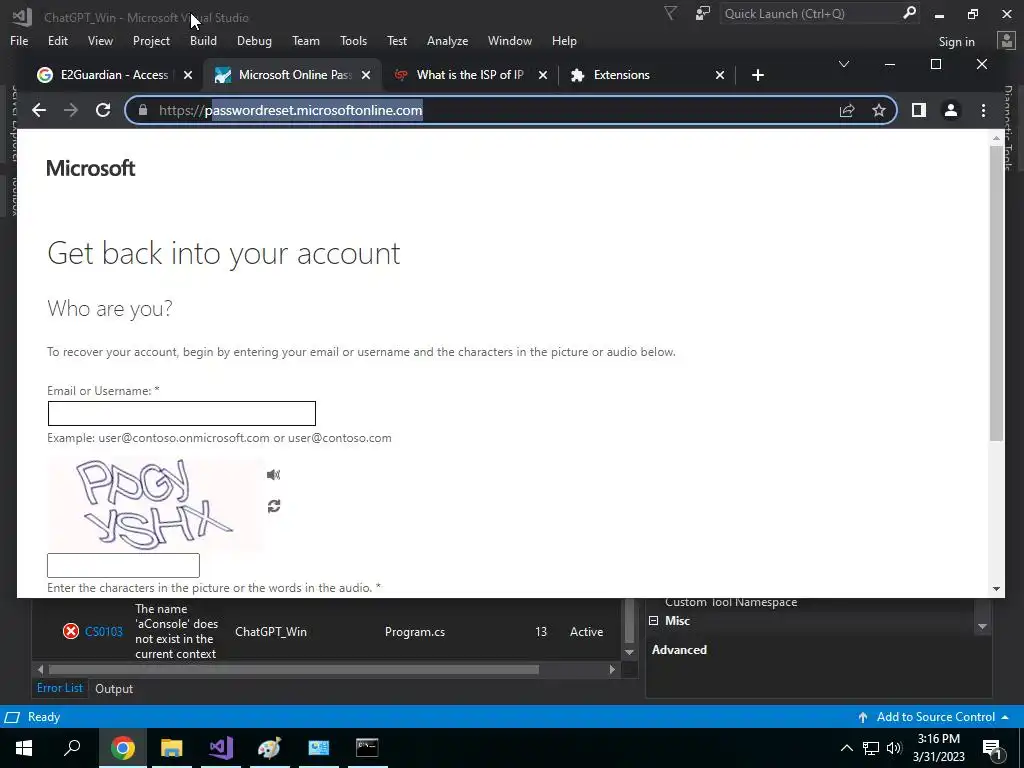Open Chrome tab search dropdown chevron
Screen dimensions: 1024x768
coord(844,64)
